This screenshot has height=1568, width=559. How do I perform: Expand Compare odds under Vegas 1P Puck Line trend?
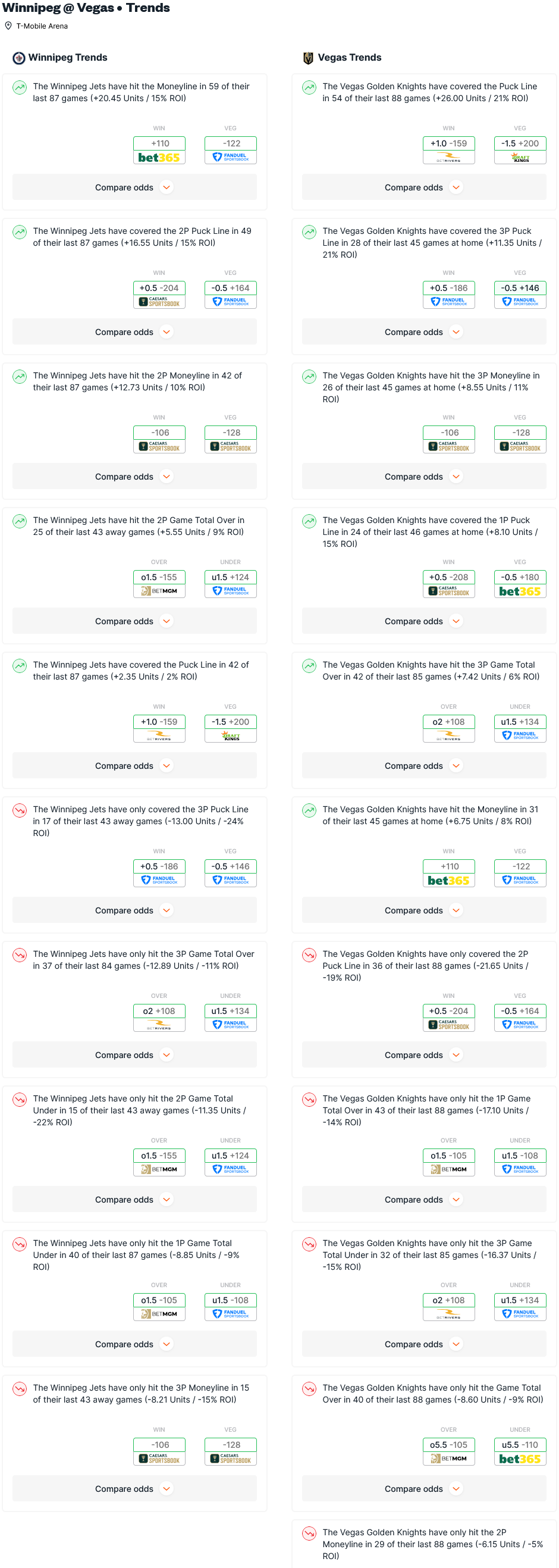[424, 621]
